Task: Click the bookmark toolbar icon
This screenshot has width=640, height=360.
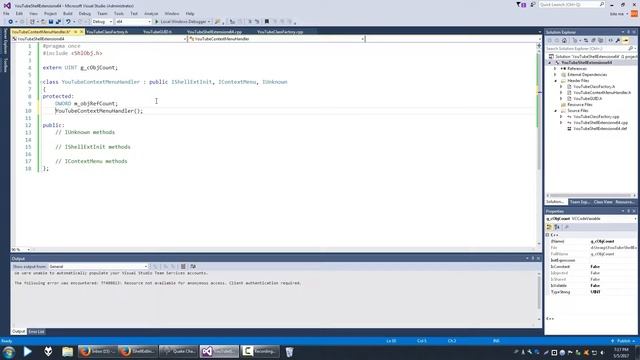Action: (x=267, y=22)
